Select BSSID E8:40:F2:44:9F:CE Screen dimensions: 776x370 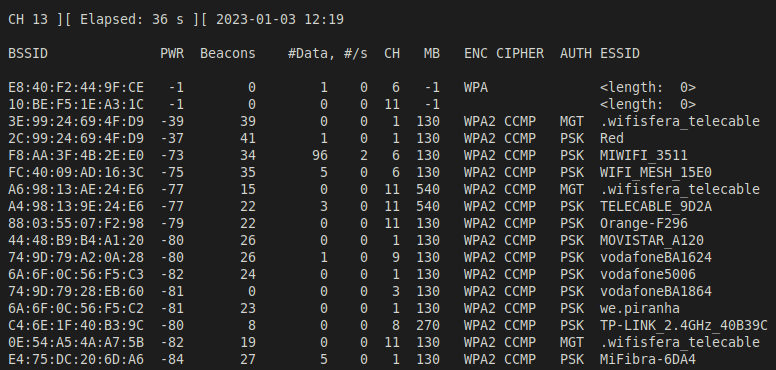(x=76, y=88)
